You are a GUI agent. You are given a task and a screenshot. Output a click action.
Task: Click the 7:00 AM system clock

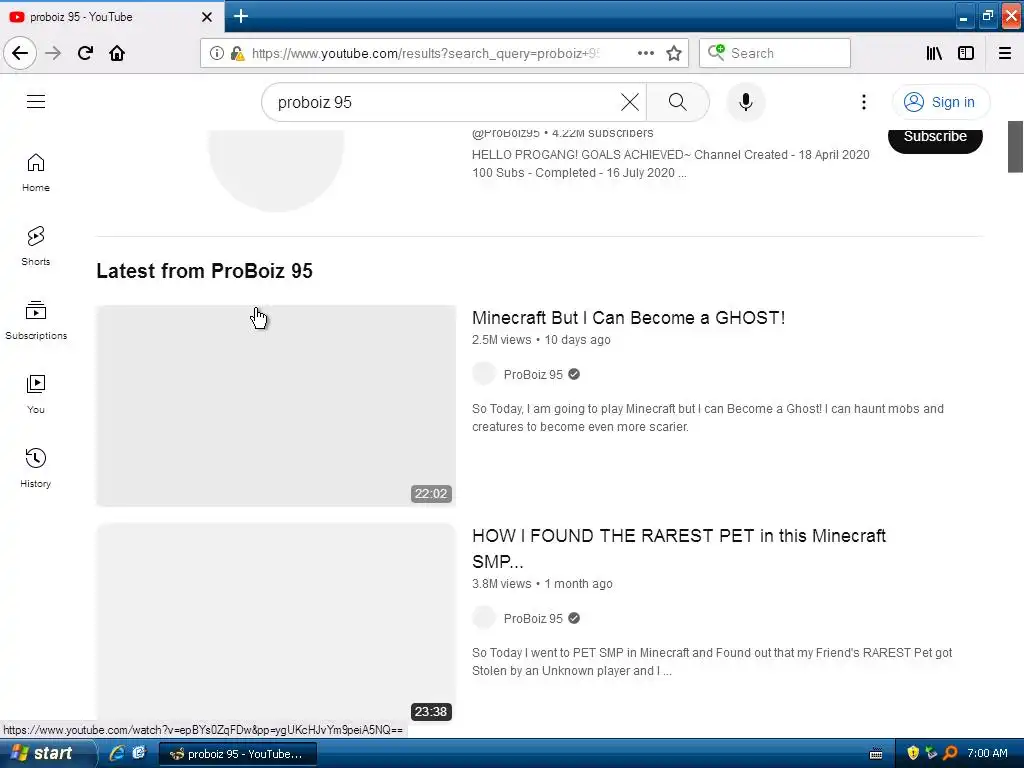987,753
